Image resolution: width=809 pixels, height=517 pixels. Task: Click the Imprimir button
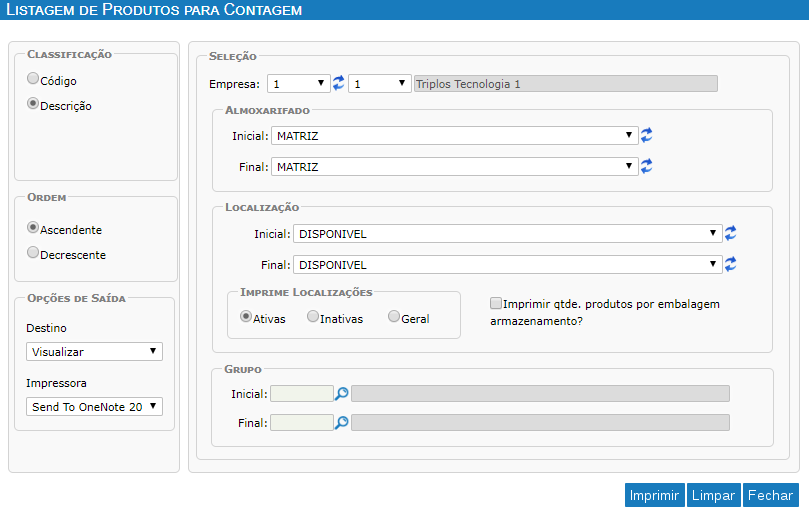[x=654, y=495]
